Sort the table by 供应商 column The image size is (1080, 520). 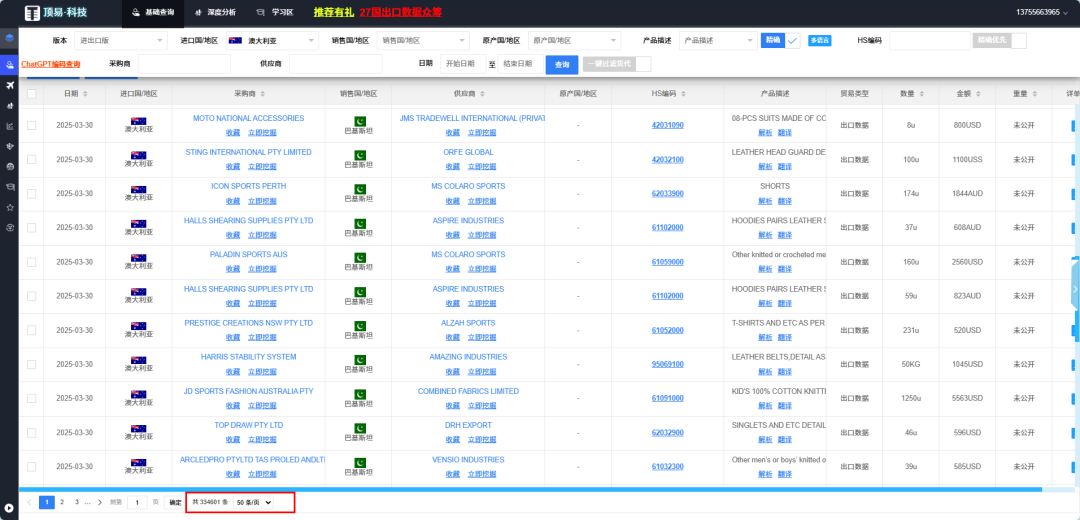point(481,94)
